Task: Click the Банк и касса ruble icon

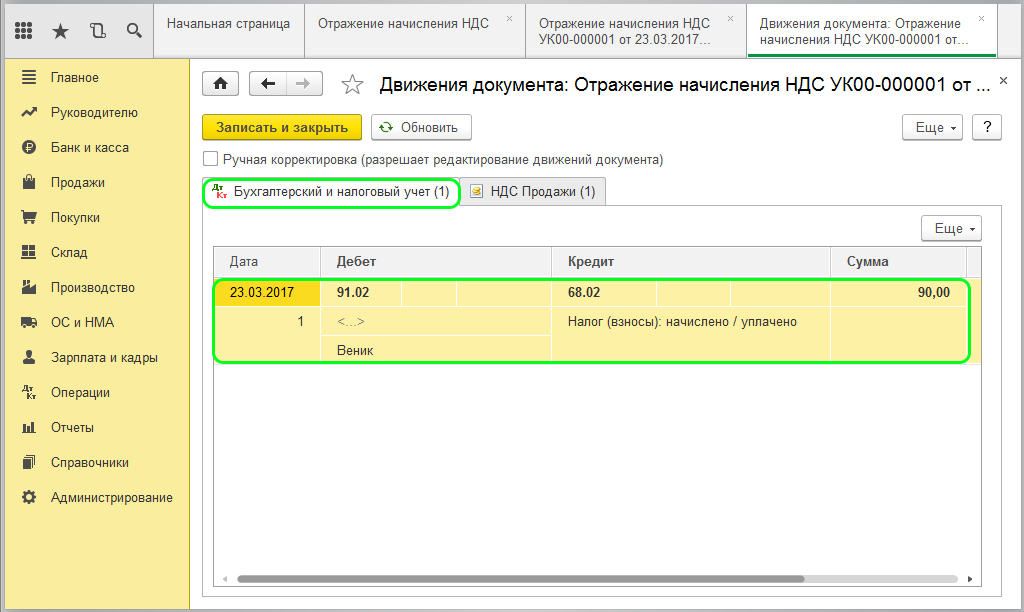Action: [29, 147]
